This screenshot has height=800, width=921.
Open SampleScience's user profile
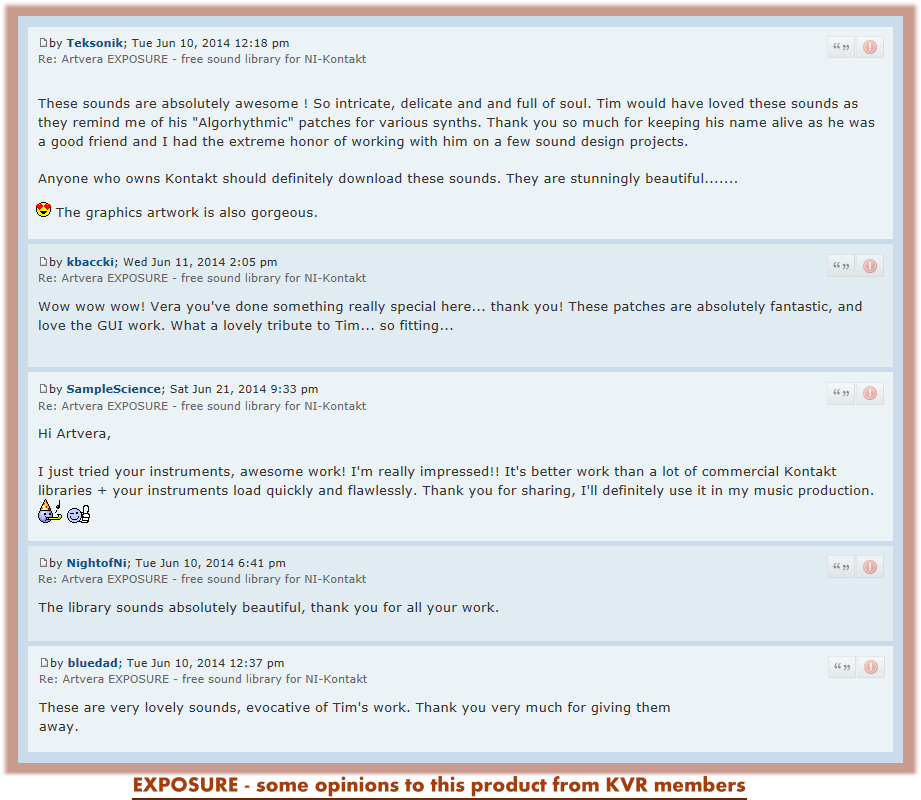pyautogui.click(x=113, y=389)
